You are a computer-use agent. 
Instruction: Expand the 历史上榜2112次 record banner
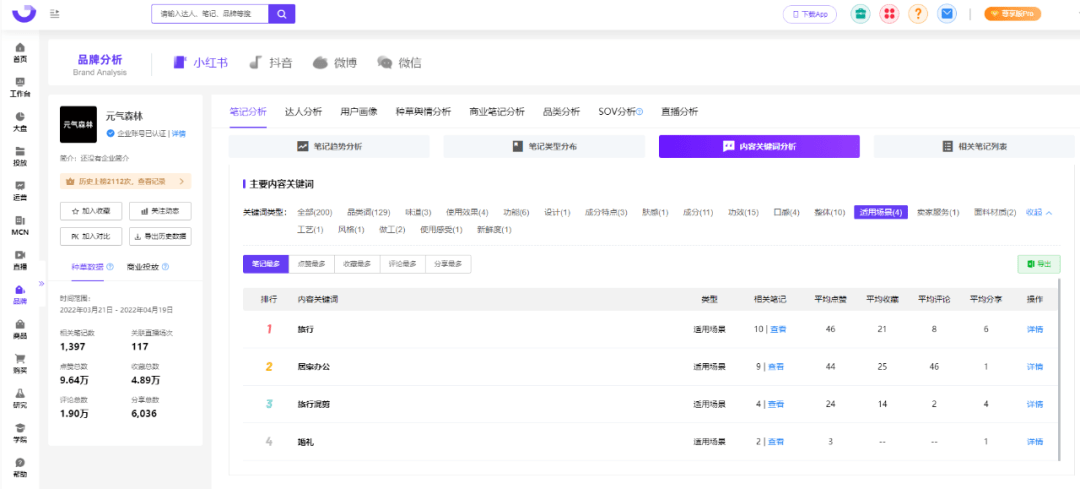click(x=125, y=181)
